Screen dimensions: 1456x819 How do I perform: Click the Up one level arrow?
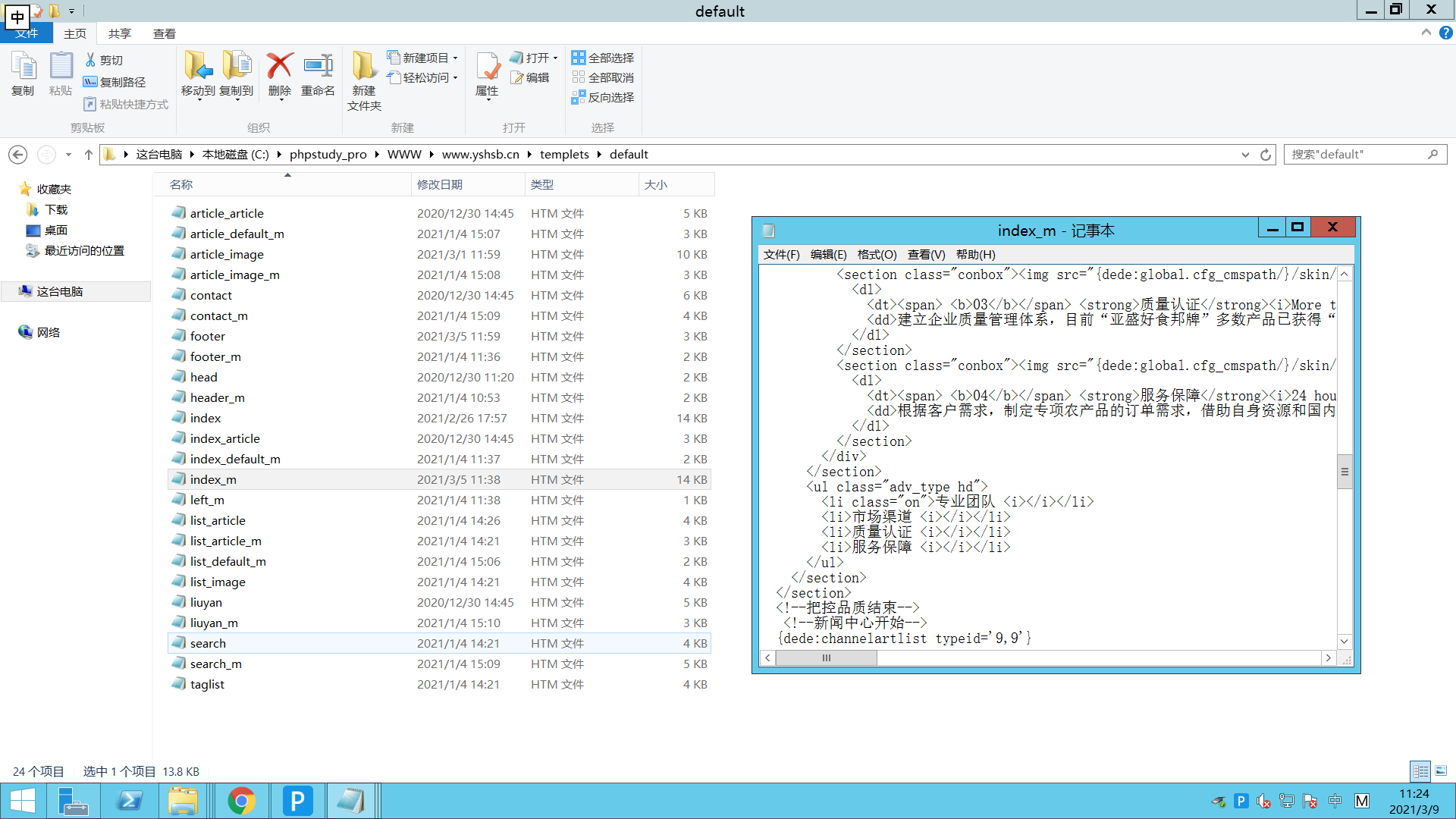pyautogui.click(x=89, y=155)
